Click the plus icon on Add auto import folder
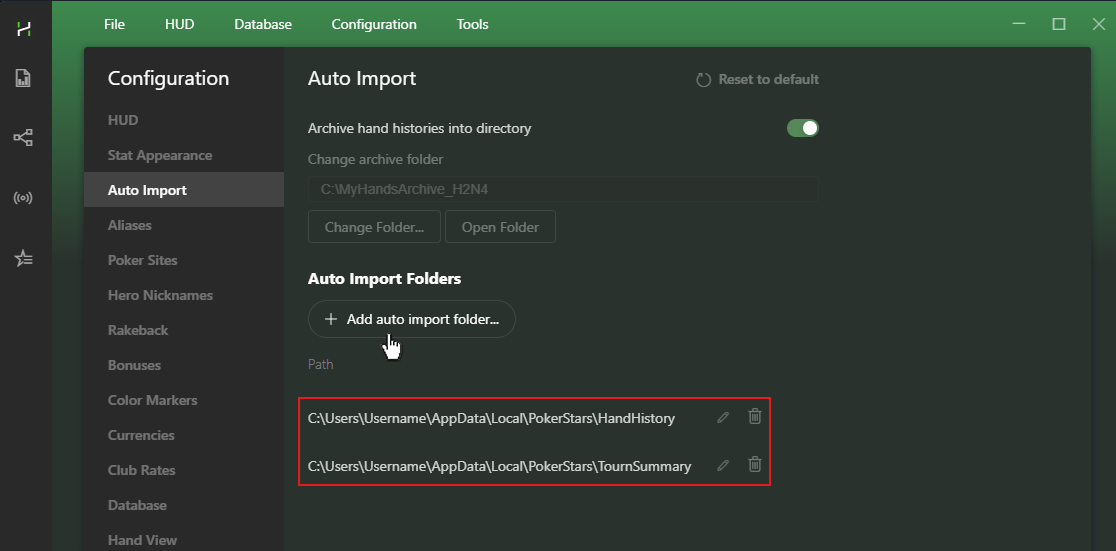Screen dimensions: 1116x551 (x=330, y=320)
